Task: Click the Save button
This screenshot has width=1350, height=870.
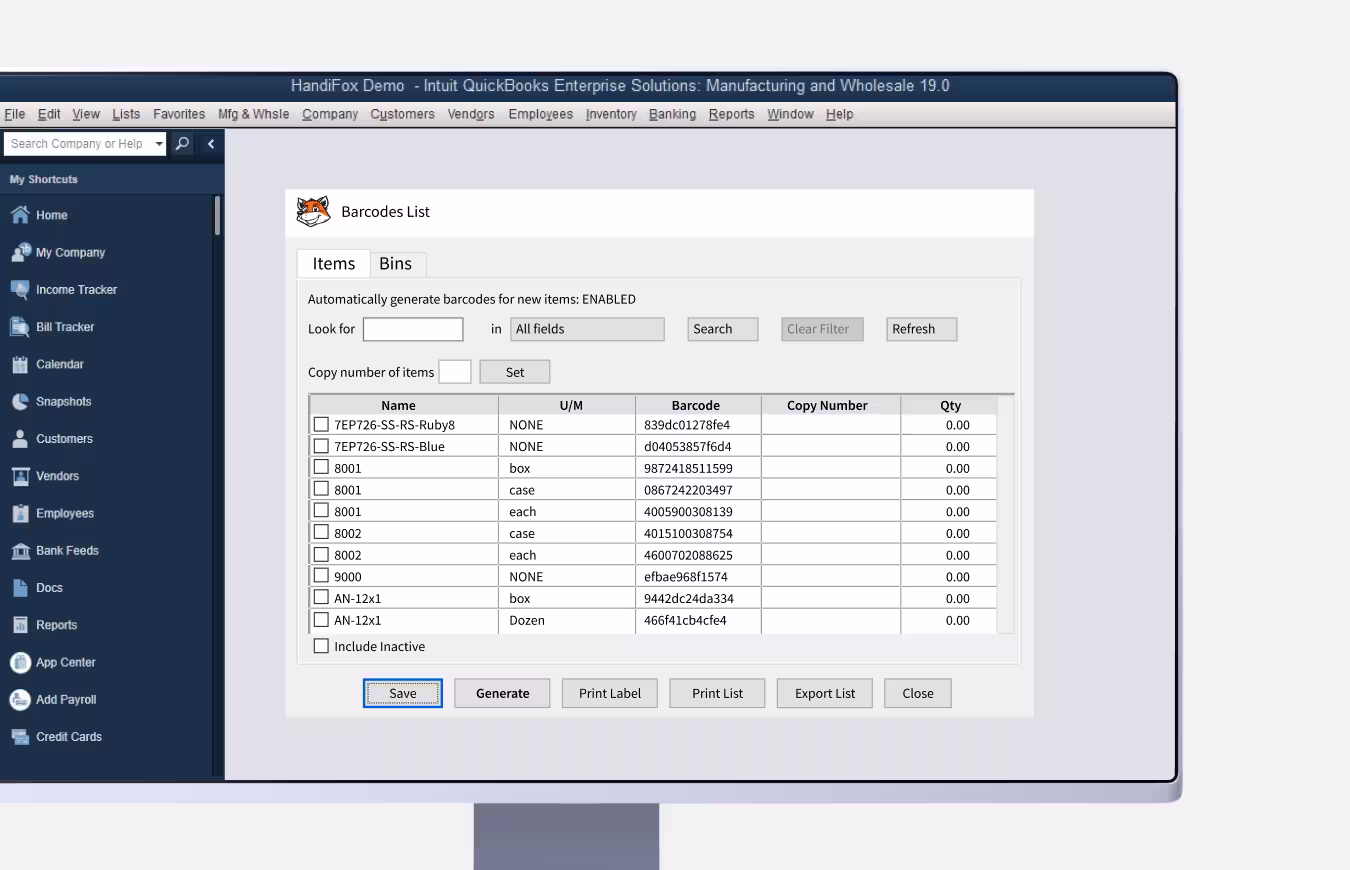Action: pos(403,693)
